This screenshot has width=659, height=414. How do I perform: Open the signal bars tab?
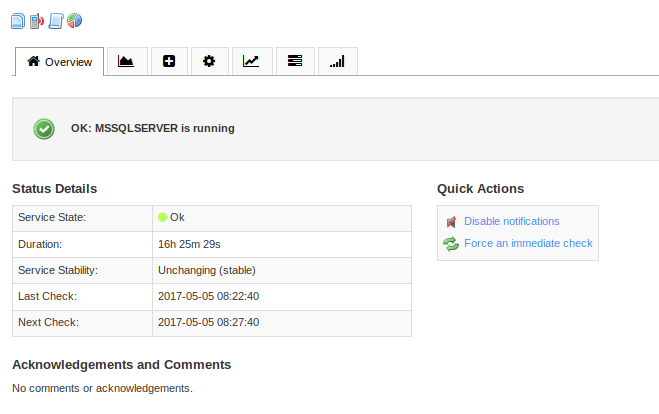click(x=337, y=61)
